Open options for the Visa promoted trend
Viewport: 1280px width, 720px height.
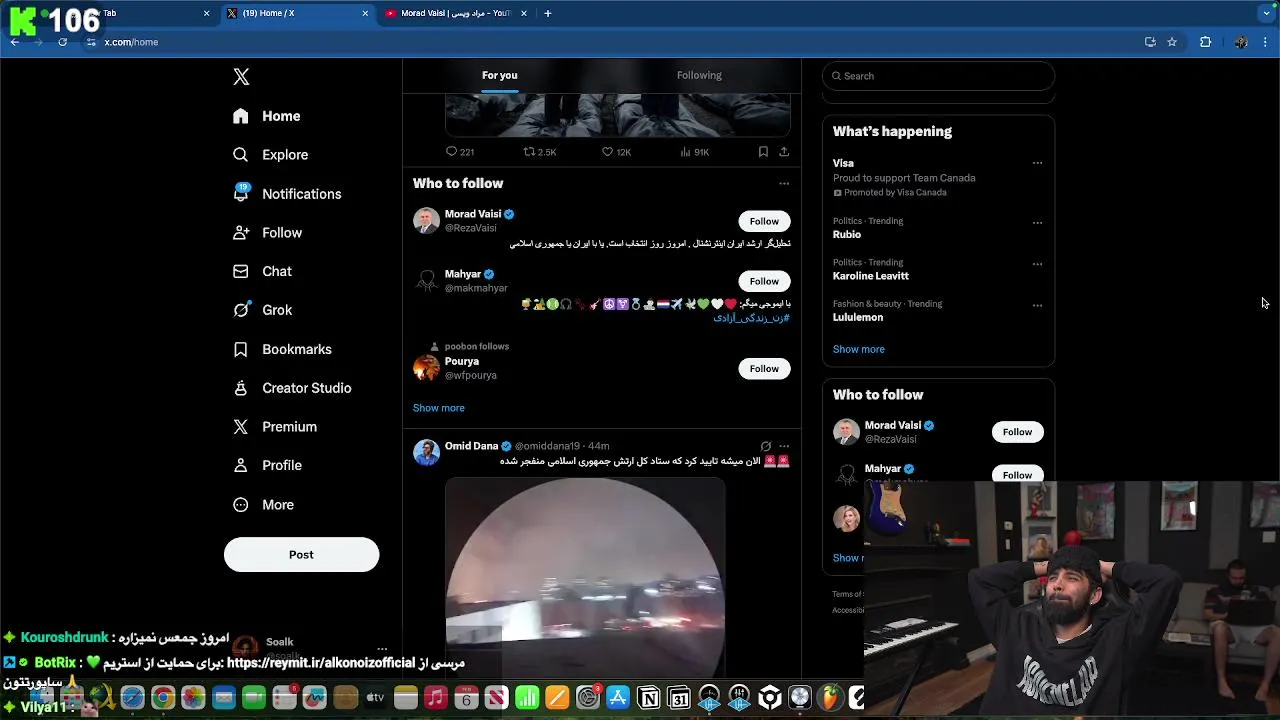click(1037, 163)
